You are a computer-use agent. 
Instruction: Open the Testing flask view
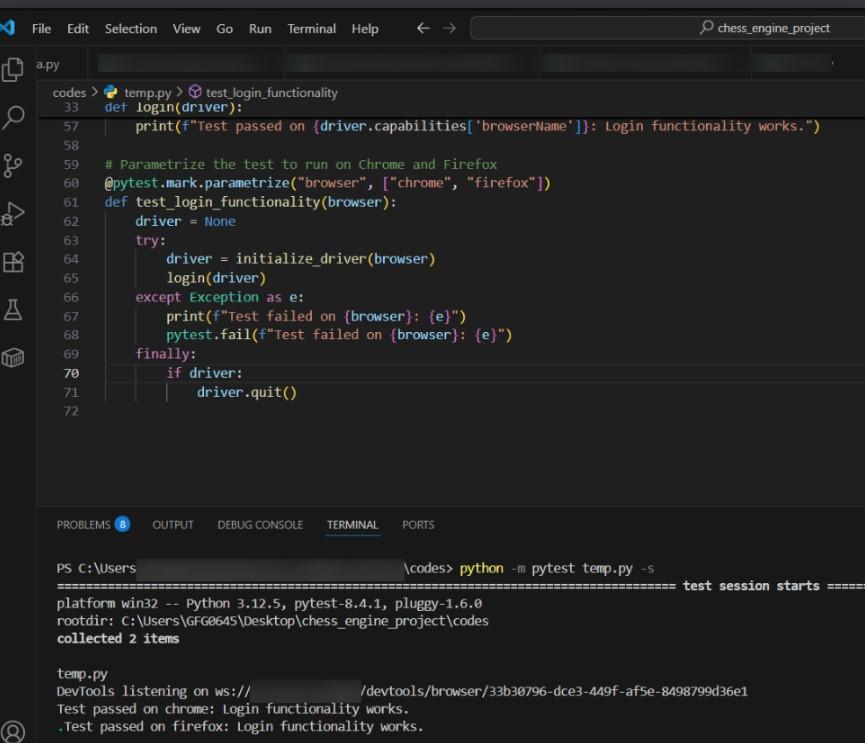[x=14, y=310]
